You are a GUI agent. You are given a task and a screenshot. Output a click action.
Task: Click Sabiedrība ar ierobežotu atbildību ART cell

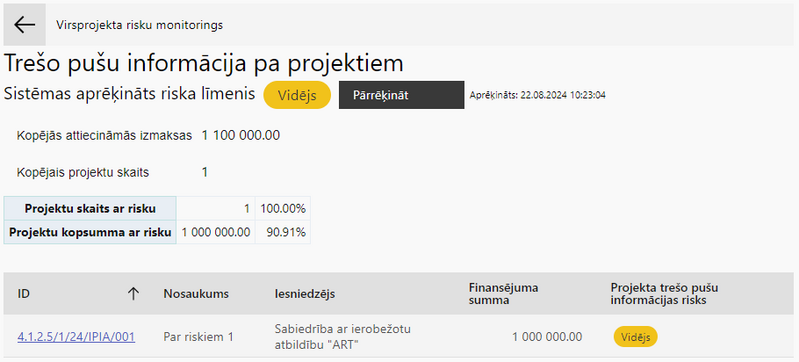(x=342, y=337)
